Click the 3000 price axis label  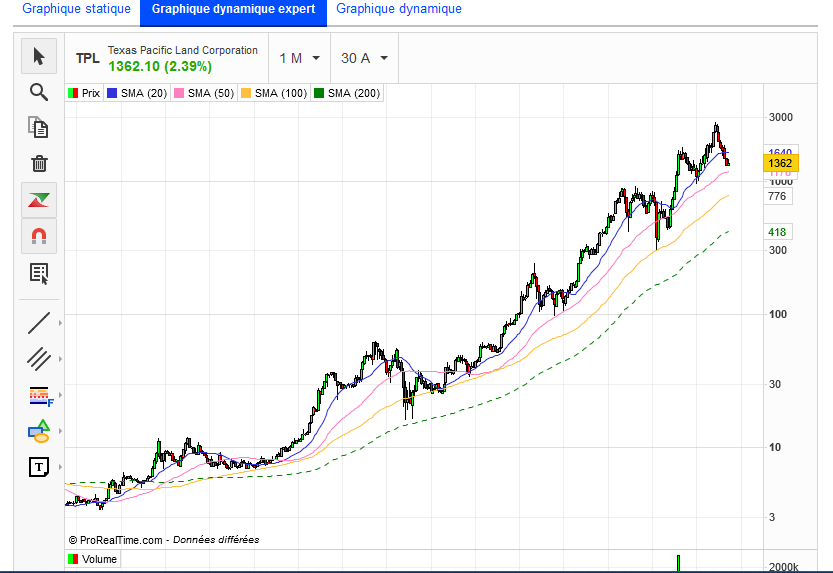tap(781, 117)
